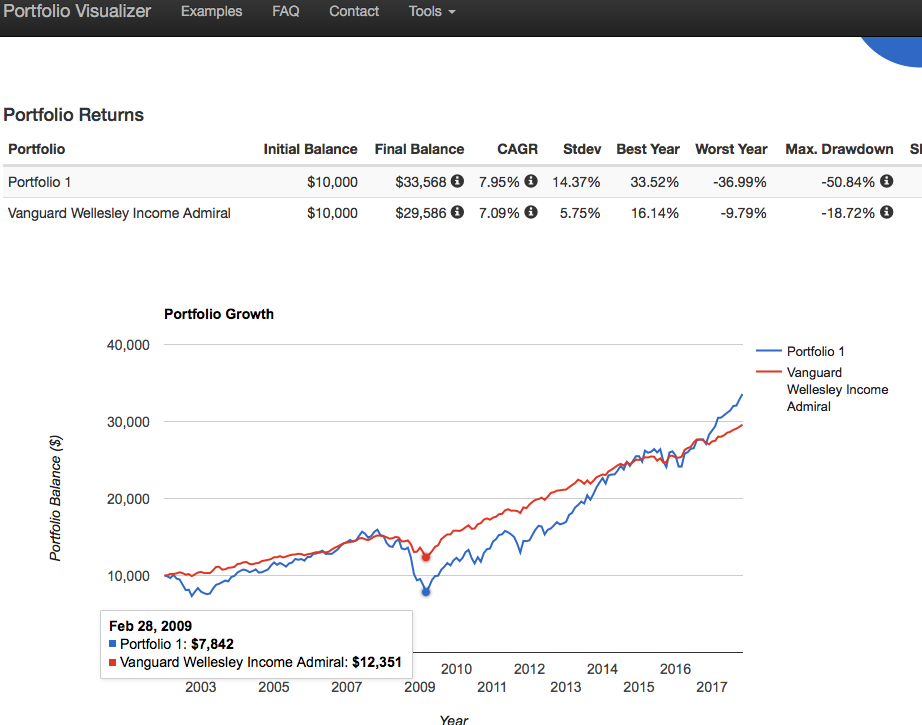The image size is (922, 725).
Task: Click the CAGR column header
Action: [517, 149]
